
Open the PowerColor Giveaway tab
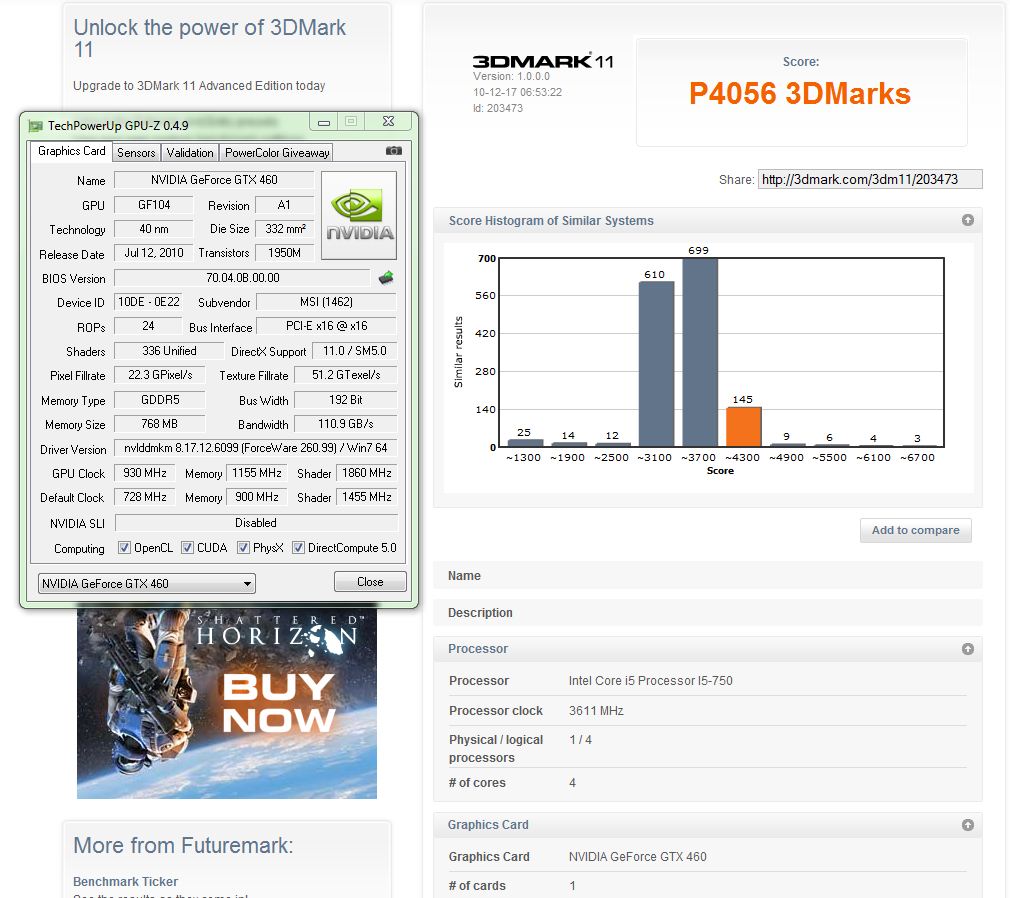(277, 153)
